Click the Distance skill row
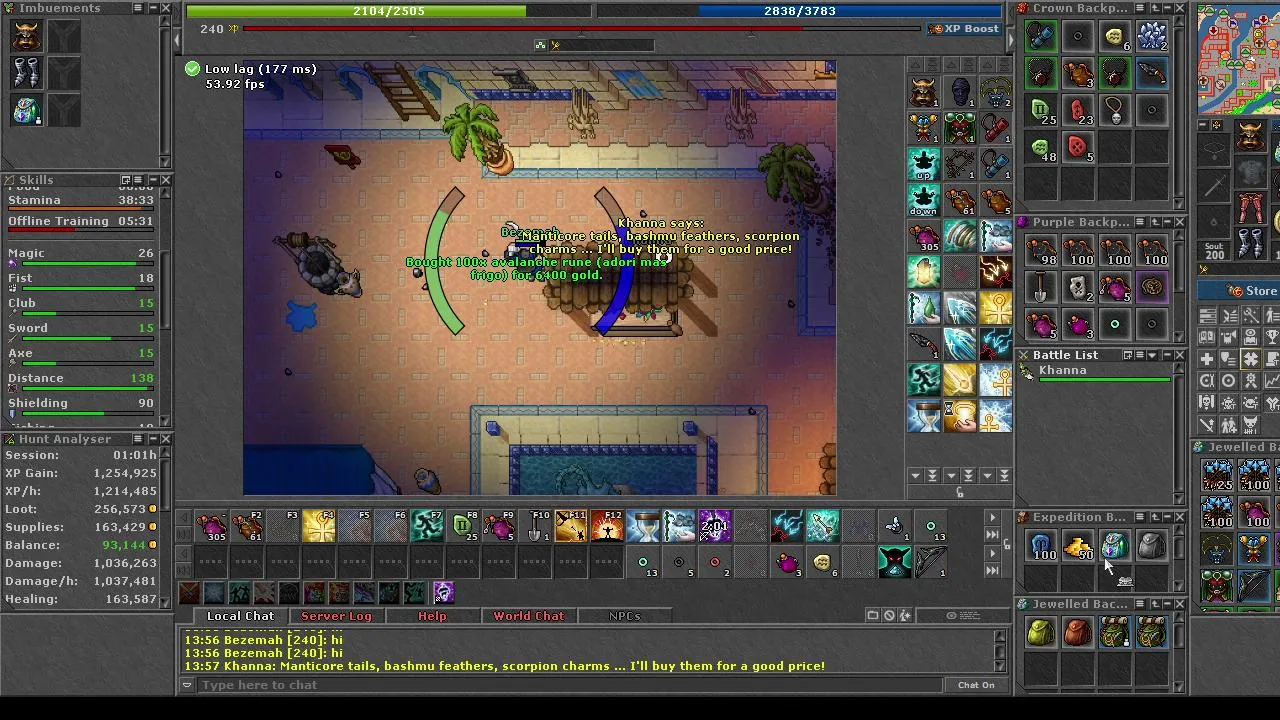This screenshot has width=1280, height=720. (x=81, y=379)
